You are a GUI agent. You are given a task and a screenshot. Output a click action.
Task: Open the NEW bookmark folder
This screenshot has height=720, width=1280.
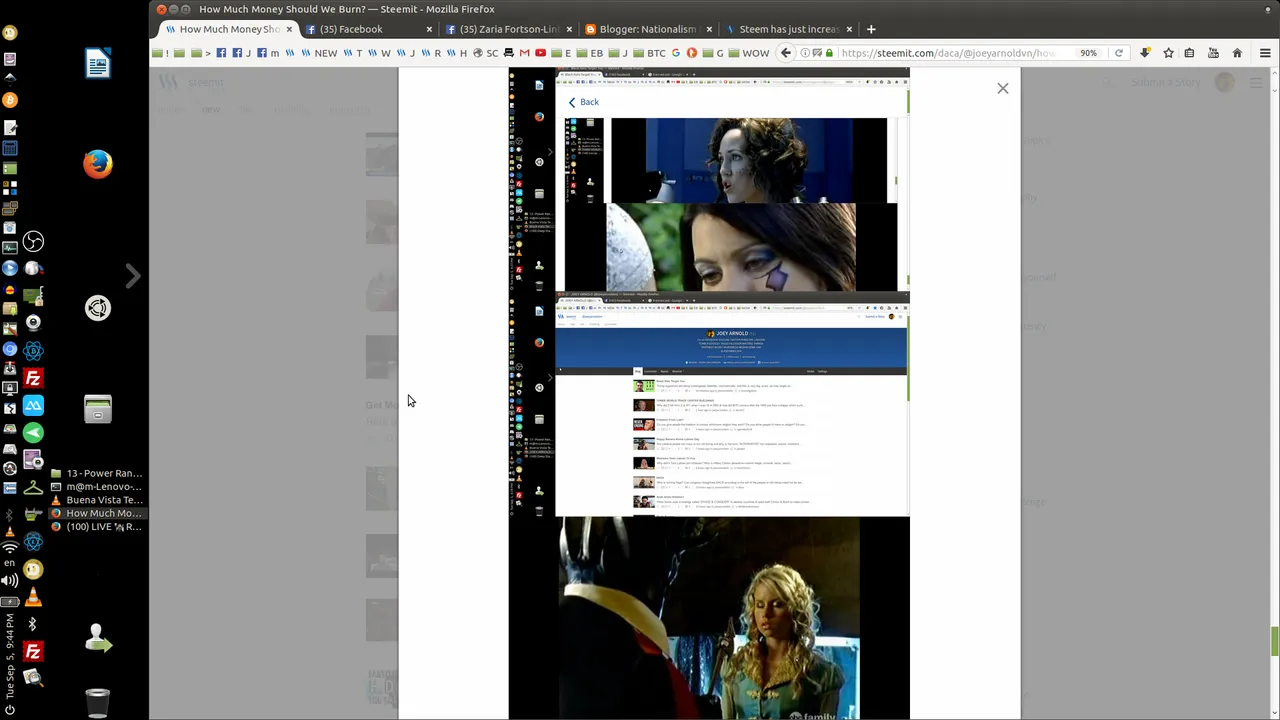pos(319,53)
